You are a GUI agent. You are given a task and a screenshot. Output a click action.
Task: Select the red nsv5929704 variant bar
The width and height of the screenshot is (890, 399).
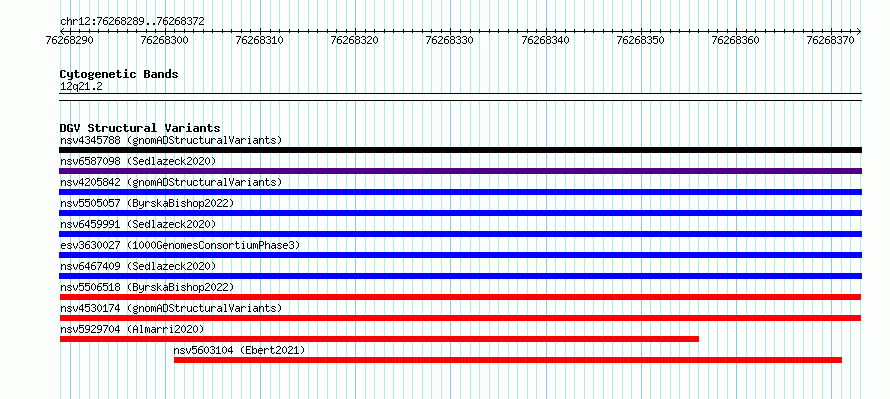(x=379, y=339)
